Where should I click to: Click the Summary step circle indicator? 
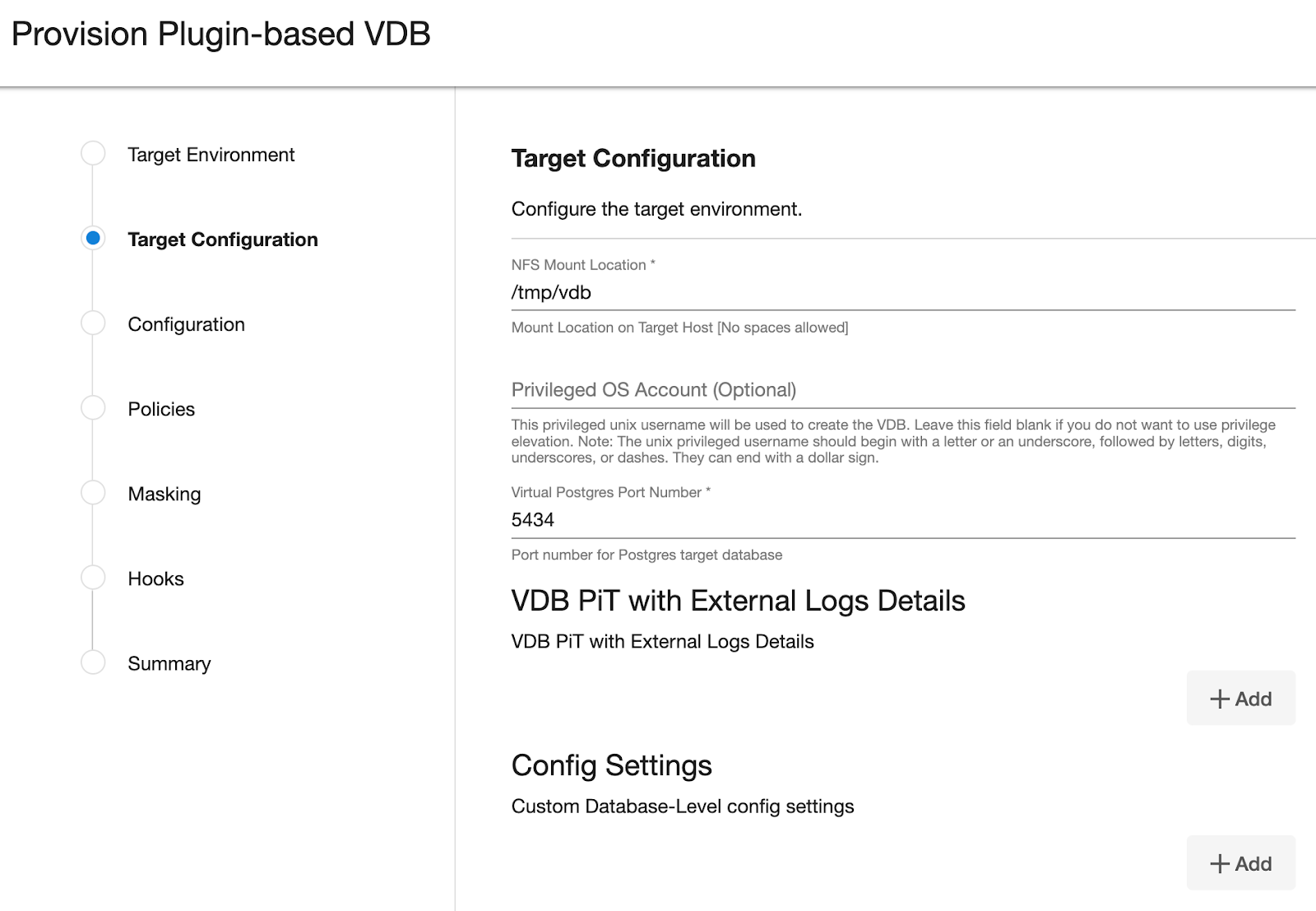click(93, 662)
